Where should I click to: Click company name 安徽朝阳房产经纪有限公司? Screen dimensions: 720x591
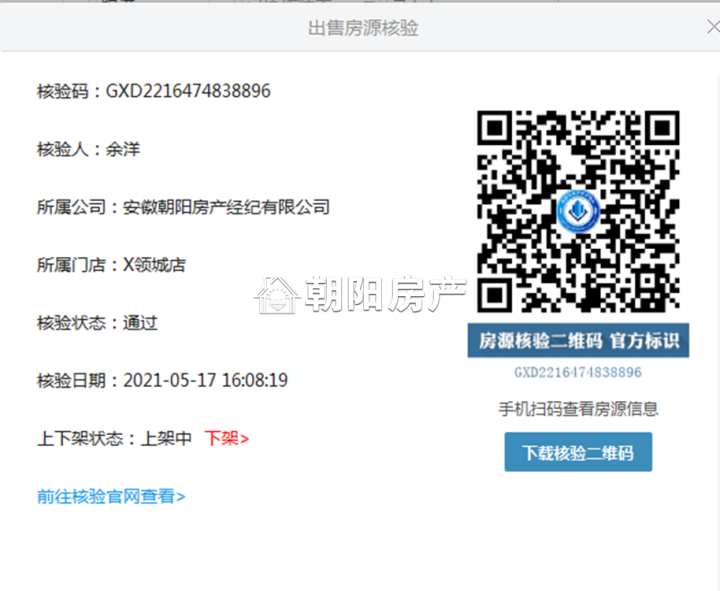point(226,207)
